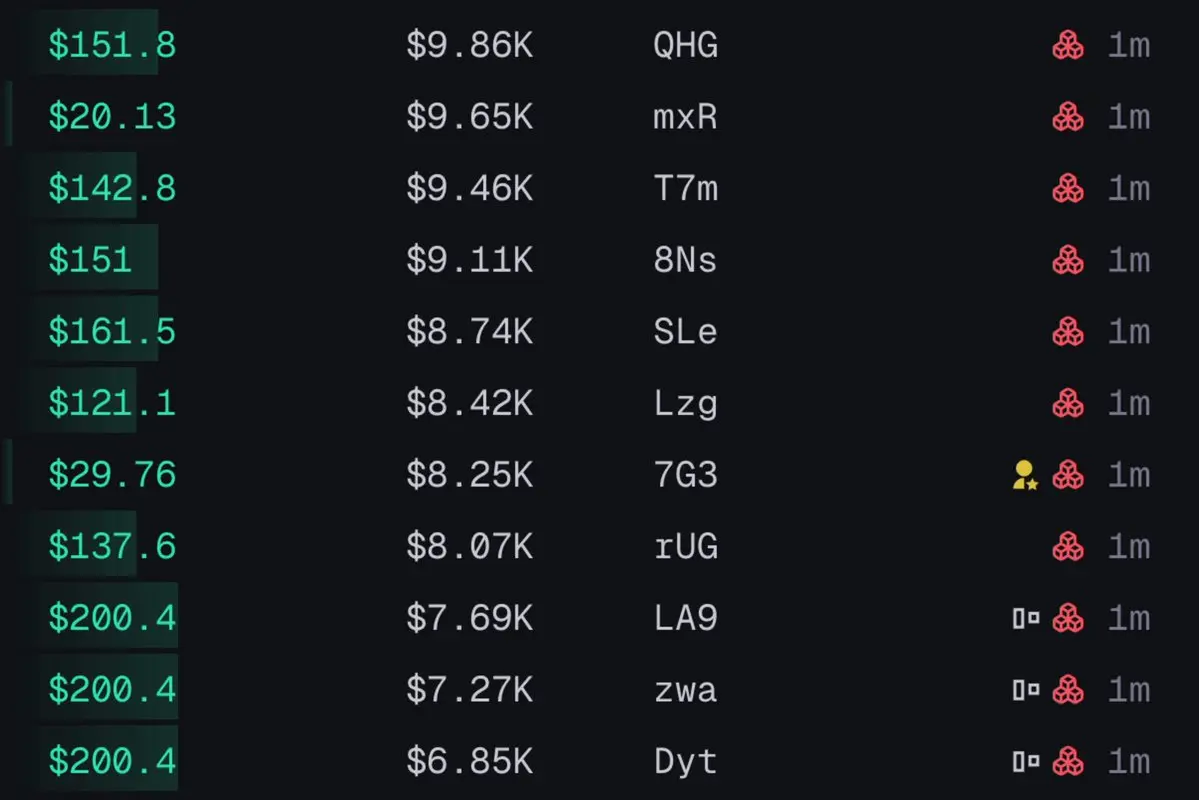This screenshot has height=800, width=1199.
Task: Click the 1m timestamp in zwa row
Action: tap(1129, 690)
